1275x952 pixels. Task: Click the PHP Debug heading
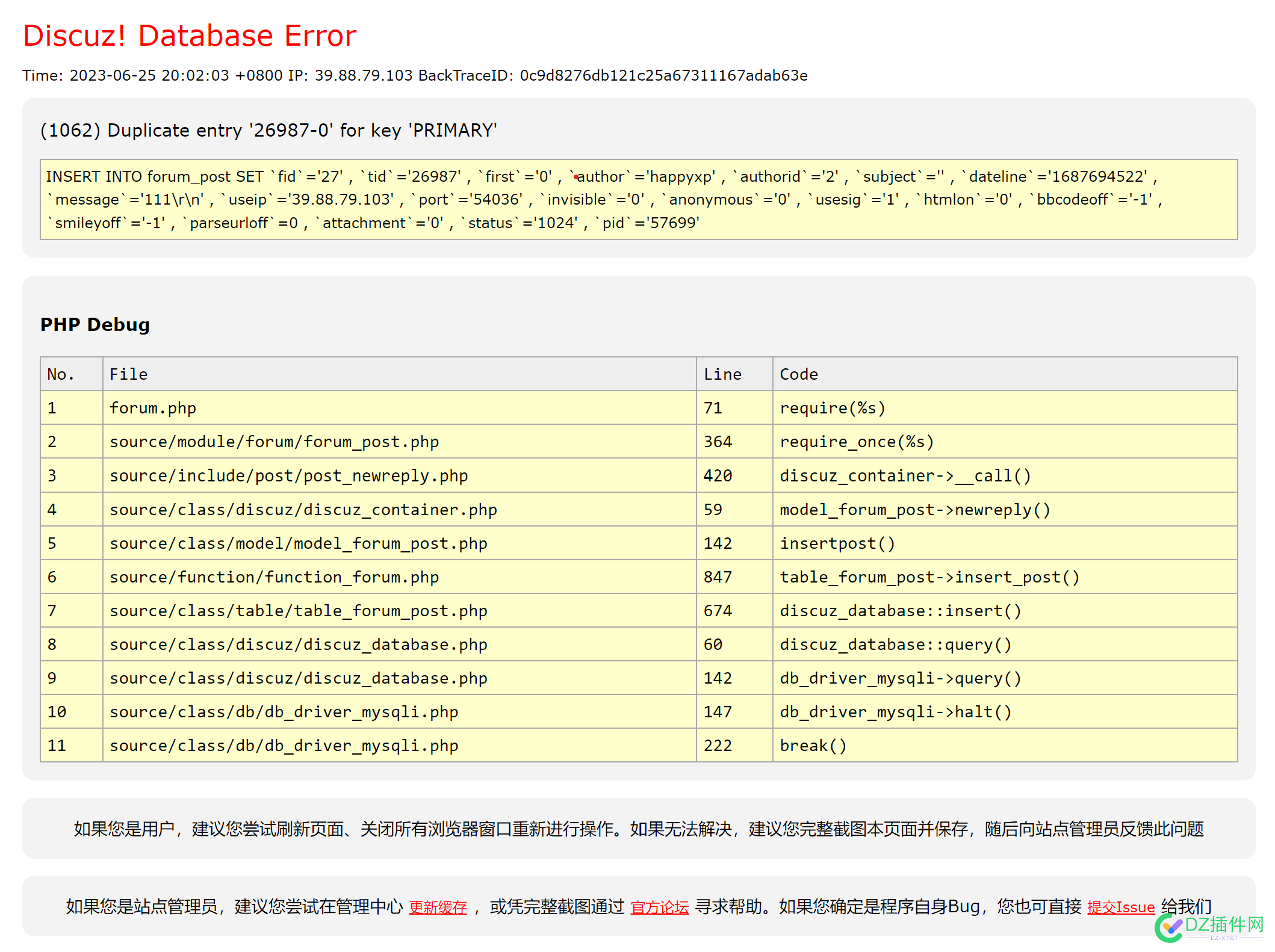(x=95, y=324)
